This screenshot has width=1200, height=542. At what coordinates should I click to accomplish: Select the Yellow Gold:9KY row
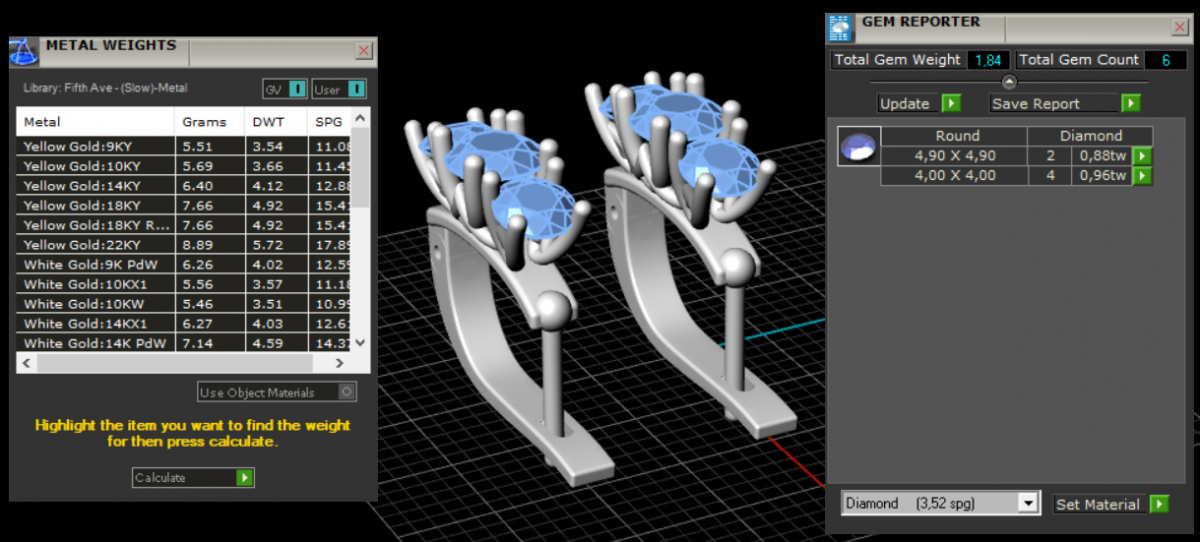[x=185, y=146]
